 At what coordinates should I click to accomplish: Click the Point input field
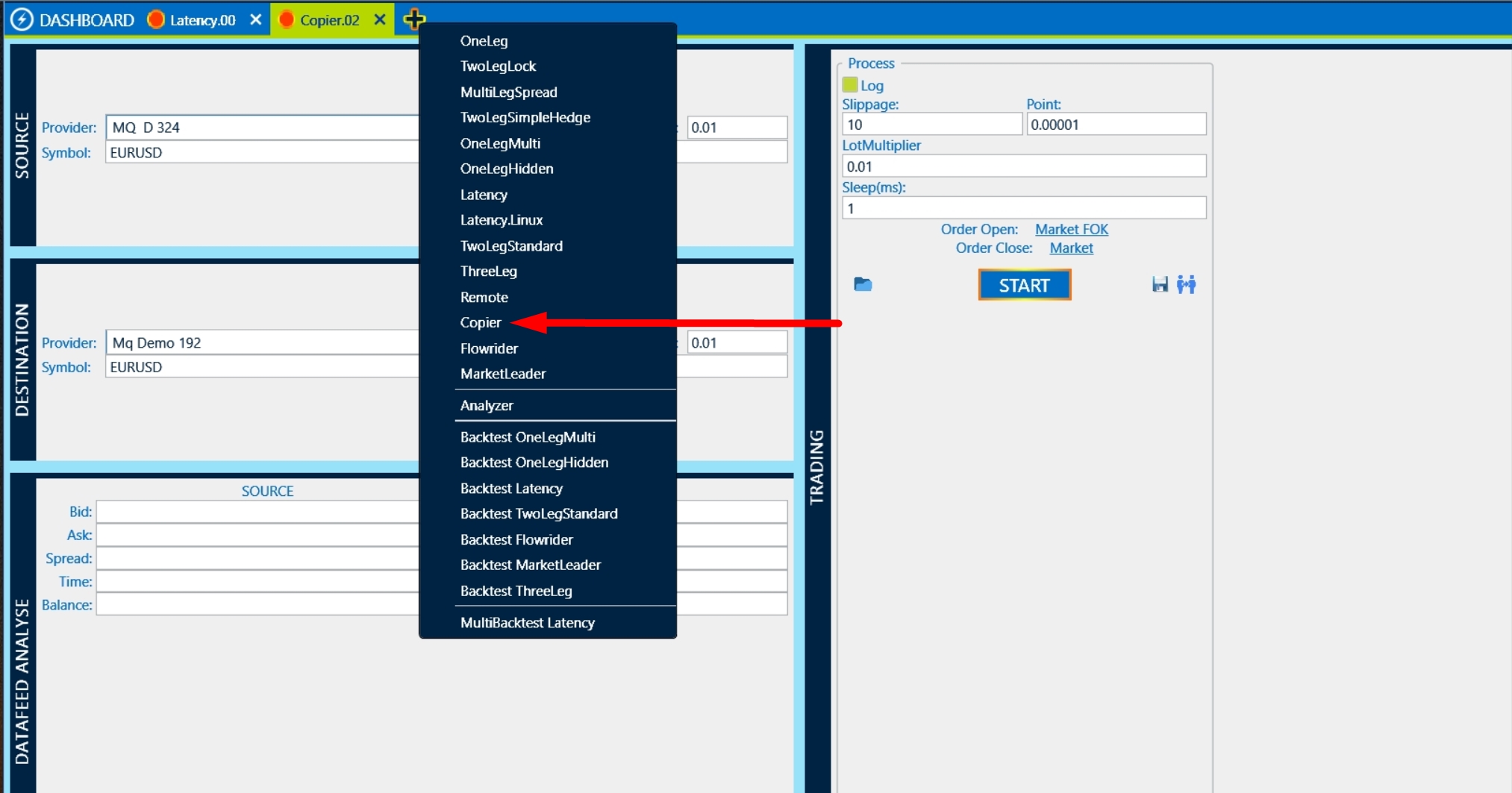point(1116,125)
